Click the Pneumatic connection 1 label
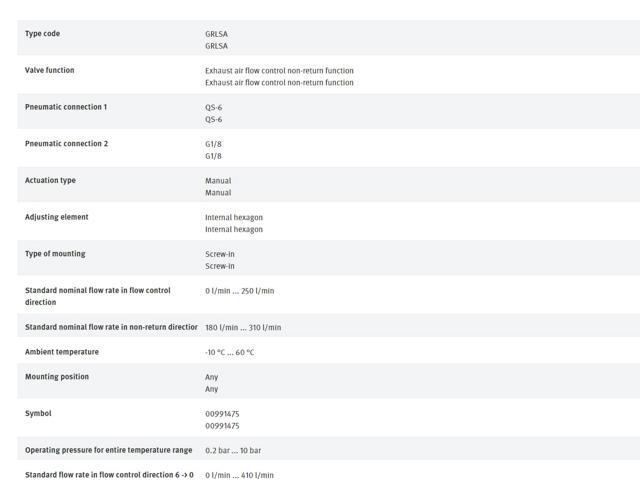The image size is (640, 480). click(66, 107)
